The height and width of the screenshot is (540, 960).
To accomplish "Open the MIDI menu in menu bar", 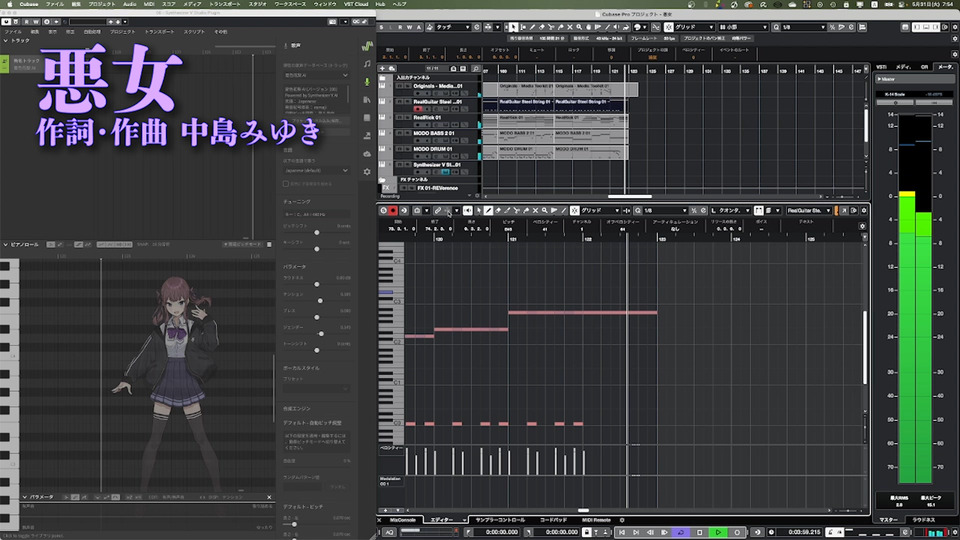I will coord(149,4).
